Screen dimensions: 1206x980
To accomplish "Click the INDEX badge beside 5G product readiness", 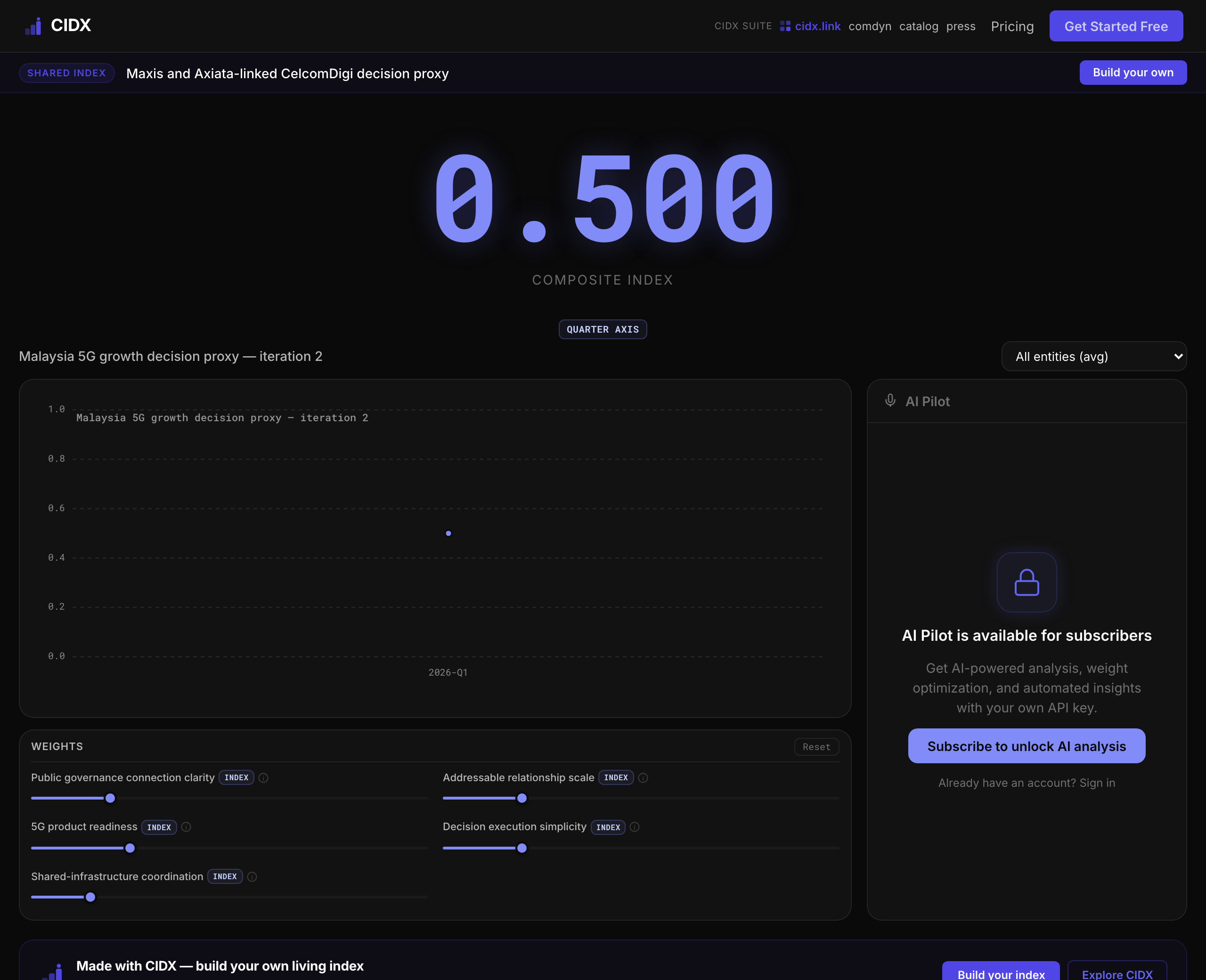I will [x=159, y=827].
